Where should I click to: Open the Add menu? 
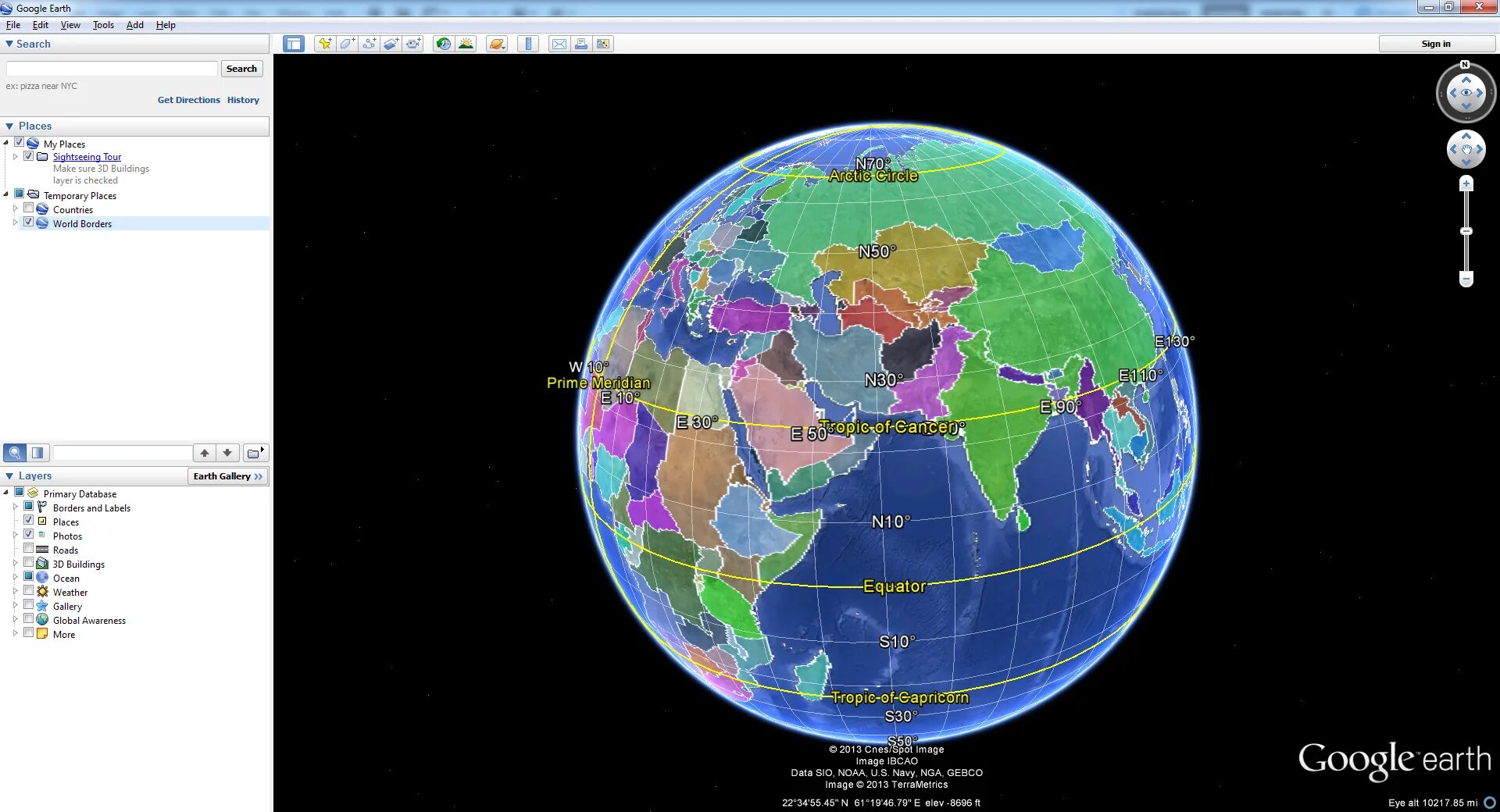[135, 25]
